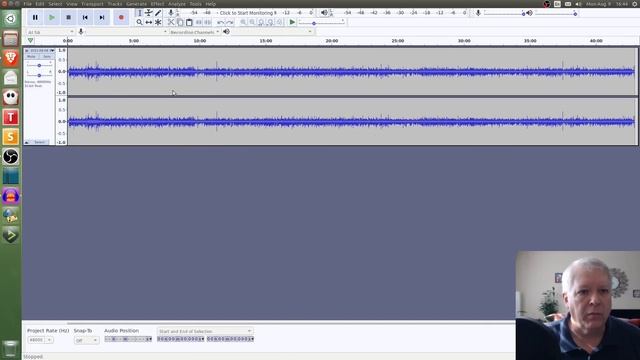The width and height of the screenshot is (640, 360).
Task: Click the Zoom Out icon
Action: [x=252, y=22]
